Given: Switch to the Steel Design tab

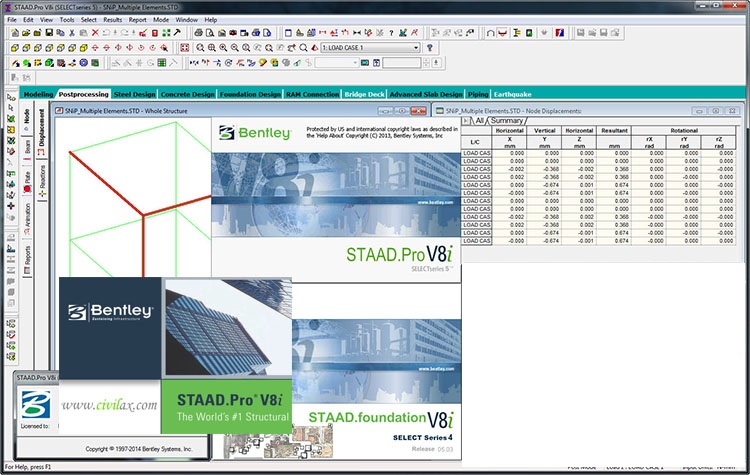Looking at the screenshot, I should 134,94.
